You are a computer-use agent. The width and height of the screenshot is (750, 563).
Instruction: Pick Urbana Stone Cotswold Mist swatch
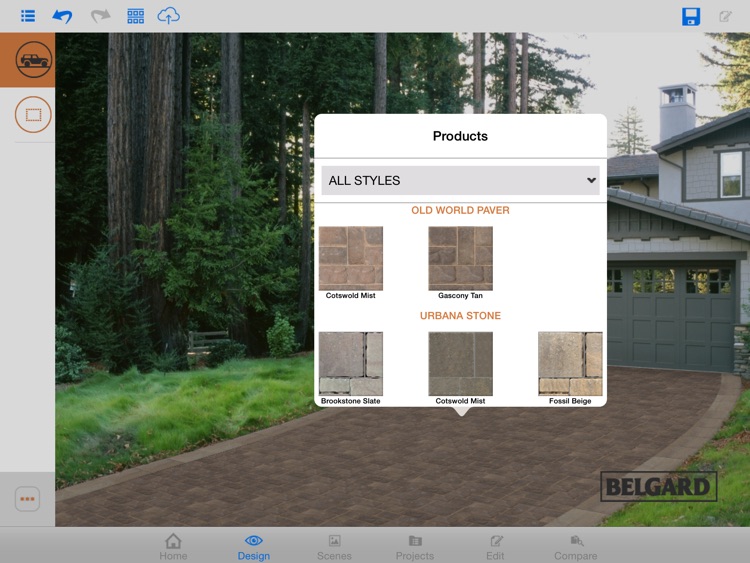pos(460,364)
